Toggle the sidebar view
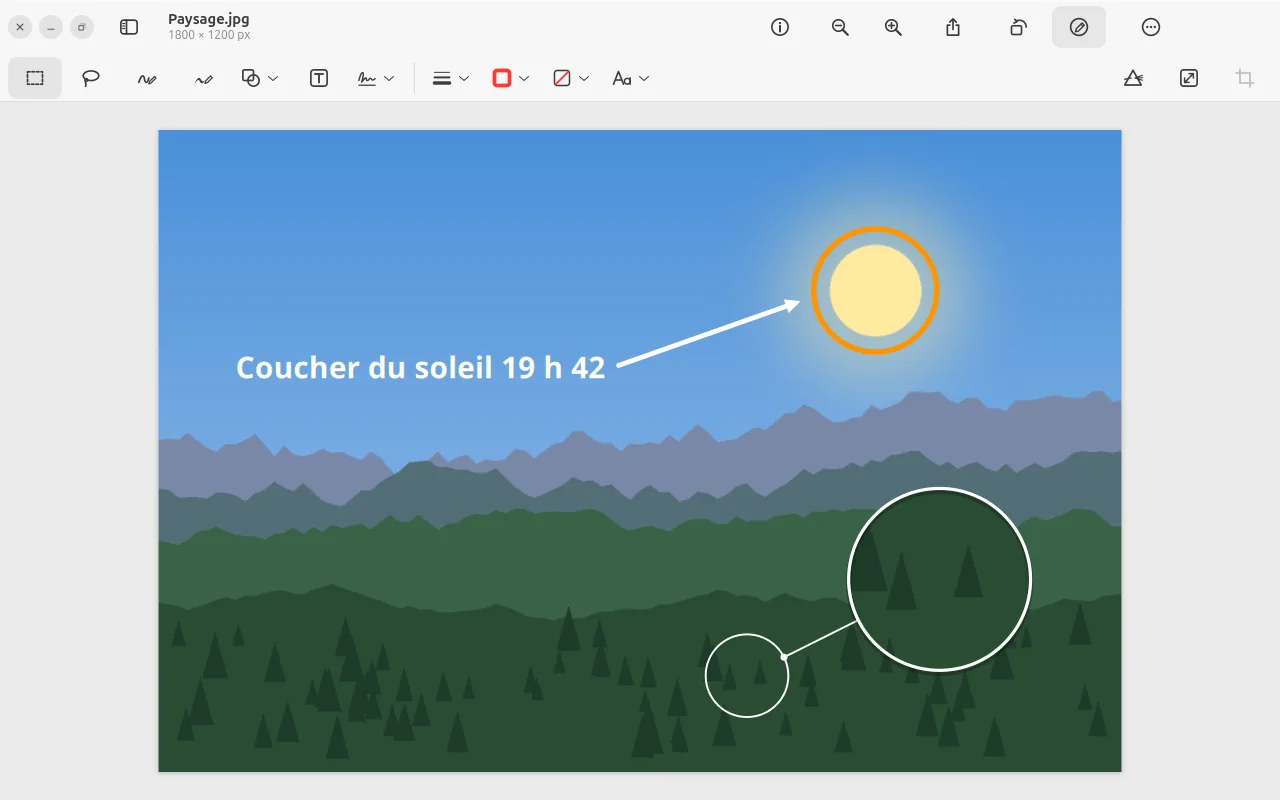 coord(129,27)
